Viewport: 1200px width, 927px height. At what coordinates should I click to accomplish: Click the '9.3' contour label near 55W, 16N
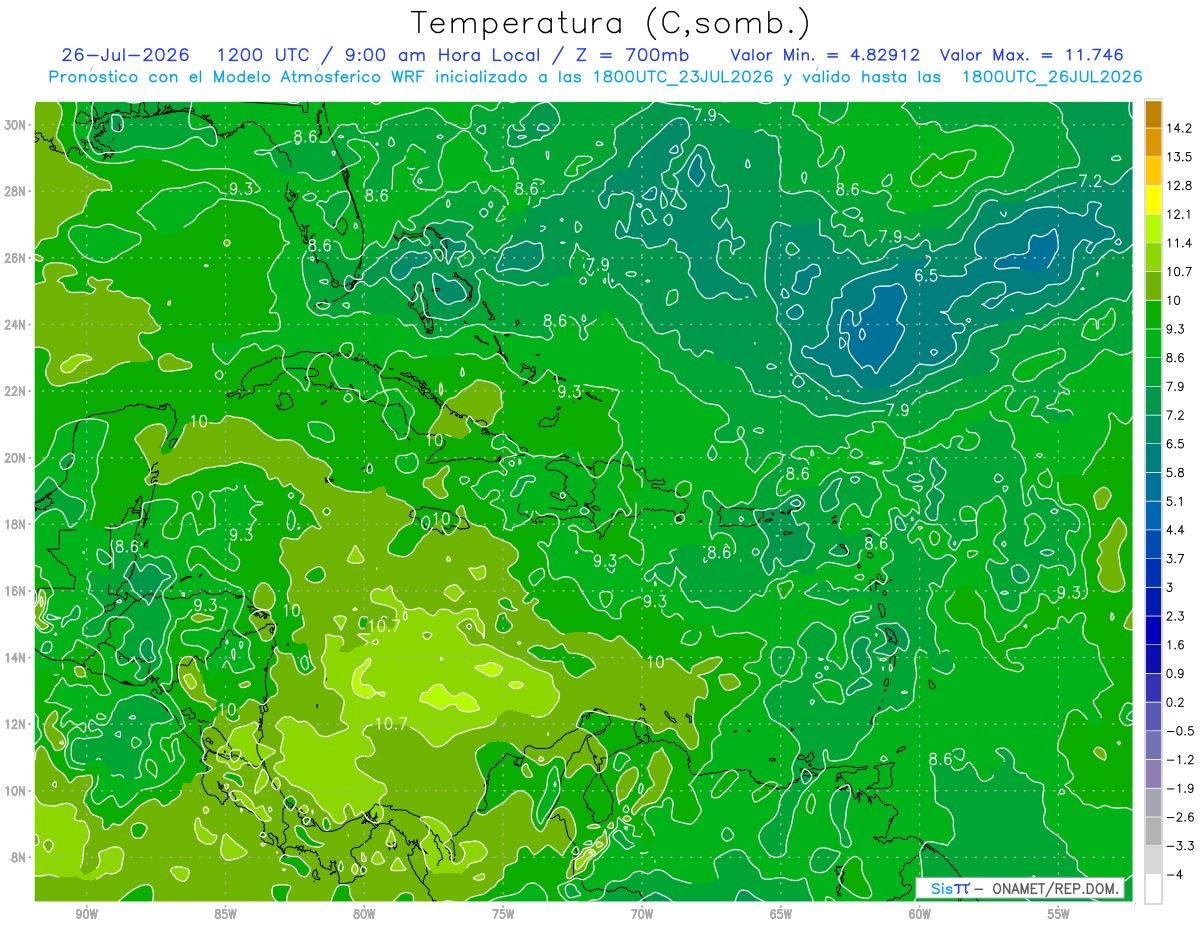1069,592
